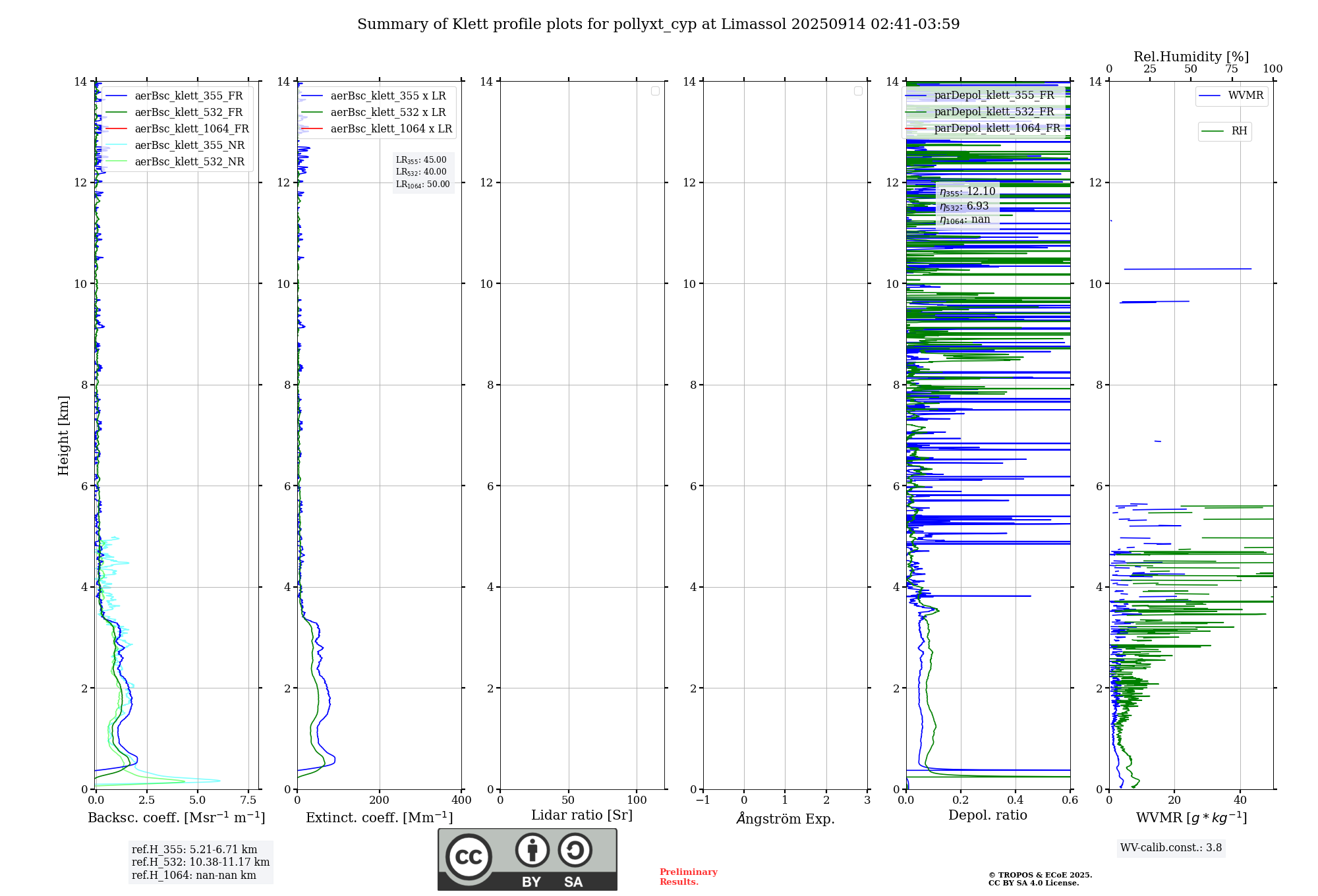Click the TROPOS & ECoE 2025 copyright
Image resolution: width=1318 pixels, height=896 pixels.
click(x=1040, y=875)
